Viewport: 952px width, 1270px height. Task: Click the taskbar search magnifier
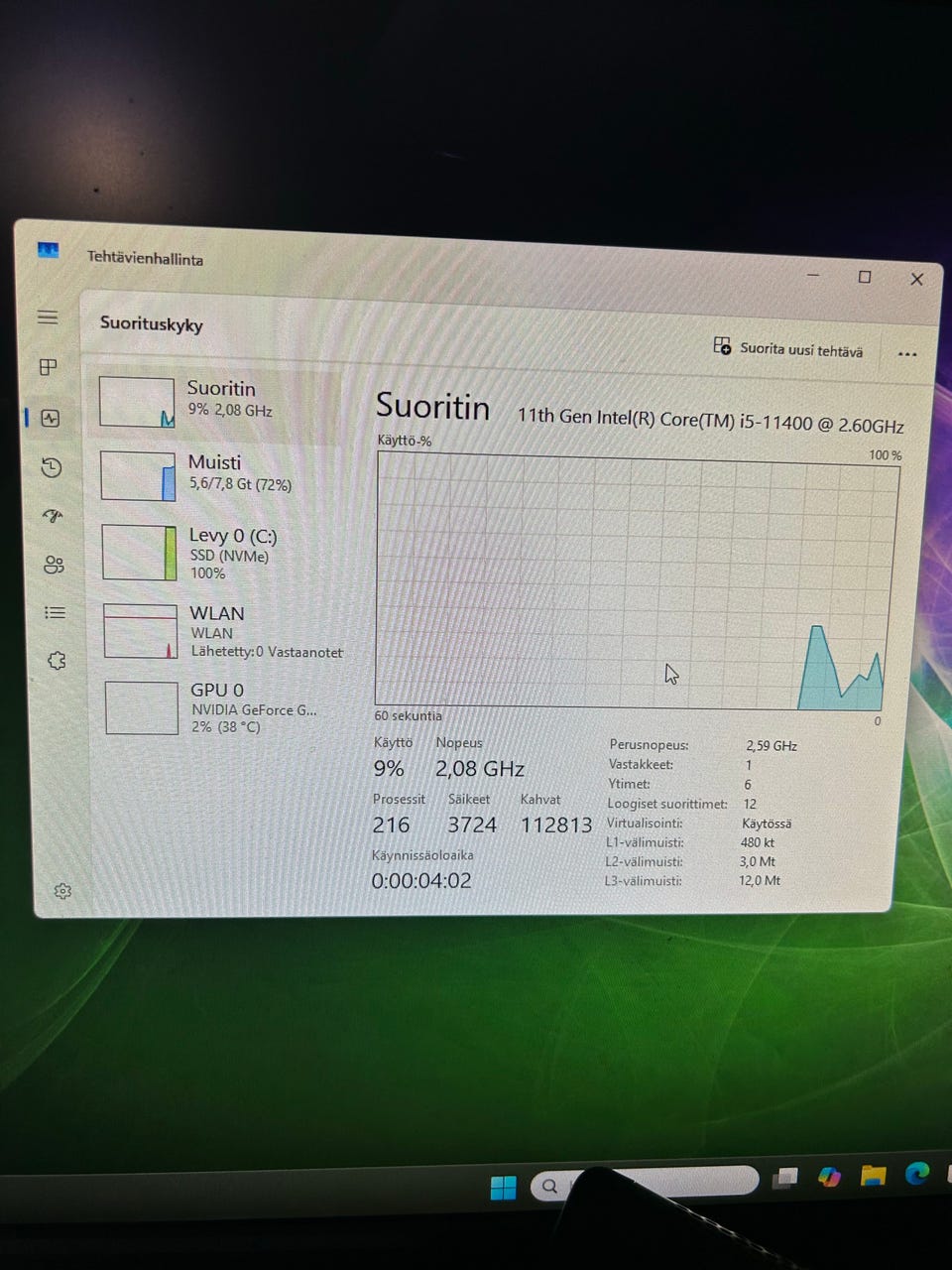coord(549,1186)
